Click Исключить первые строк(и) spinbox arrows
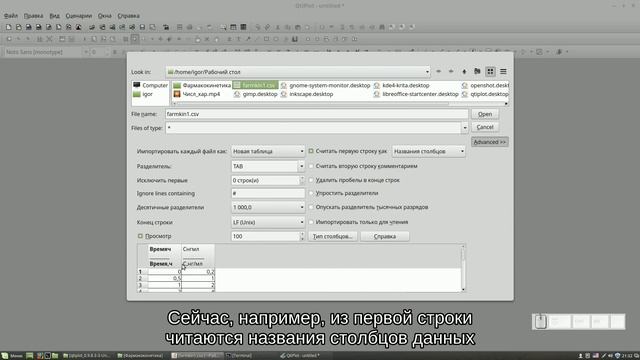The width and height of the screenshot is (640, 360). tap(302, 180)
